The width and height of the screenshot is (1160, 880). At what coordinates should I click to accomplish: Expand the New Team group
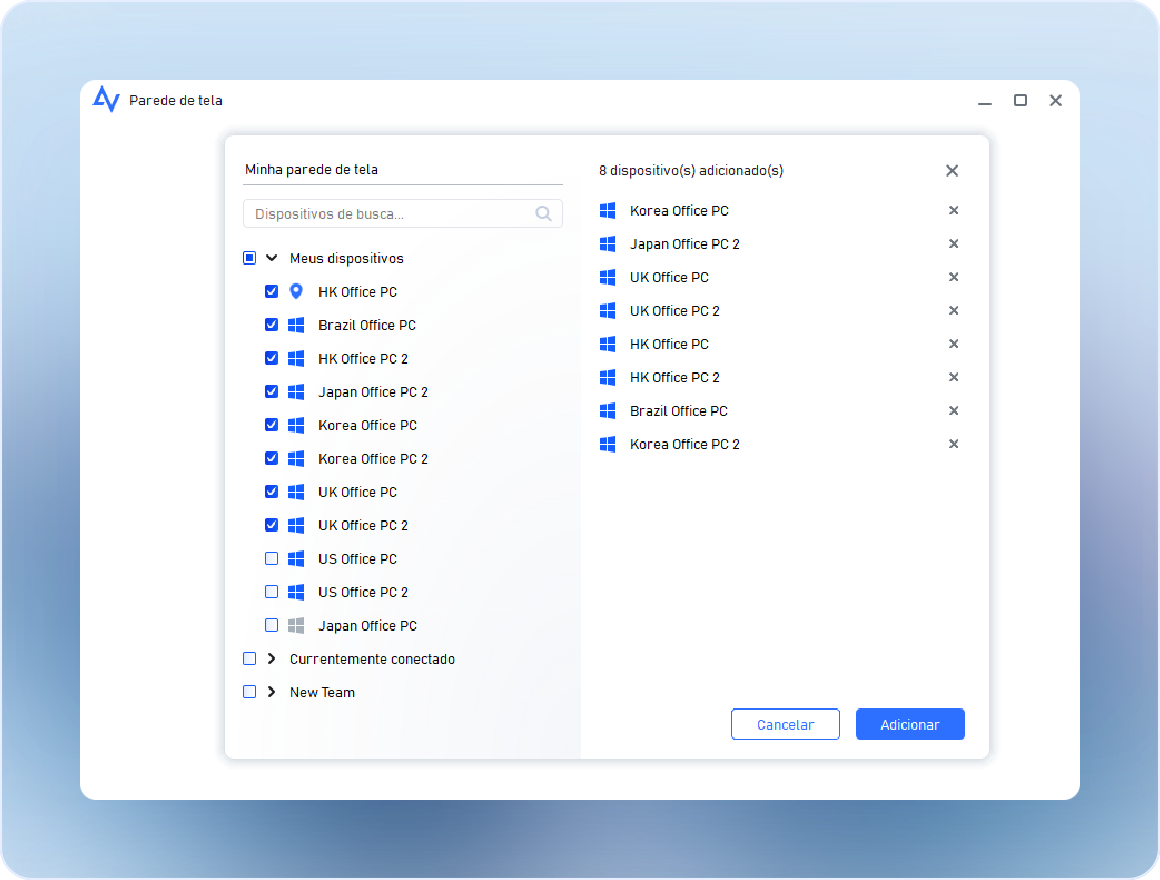tap(271, 692)
